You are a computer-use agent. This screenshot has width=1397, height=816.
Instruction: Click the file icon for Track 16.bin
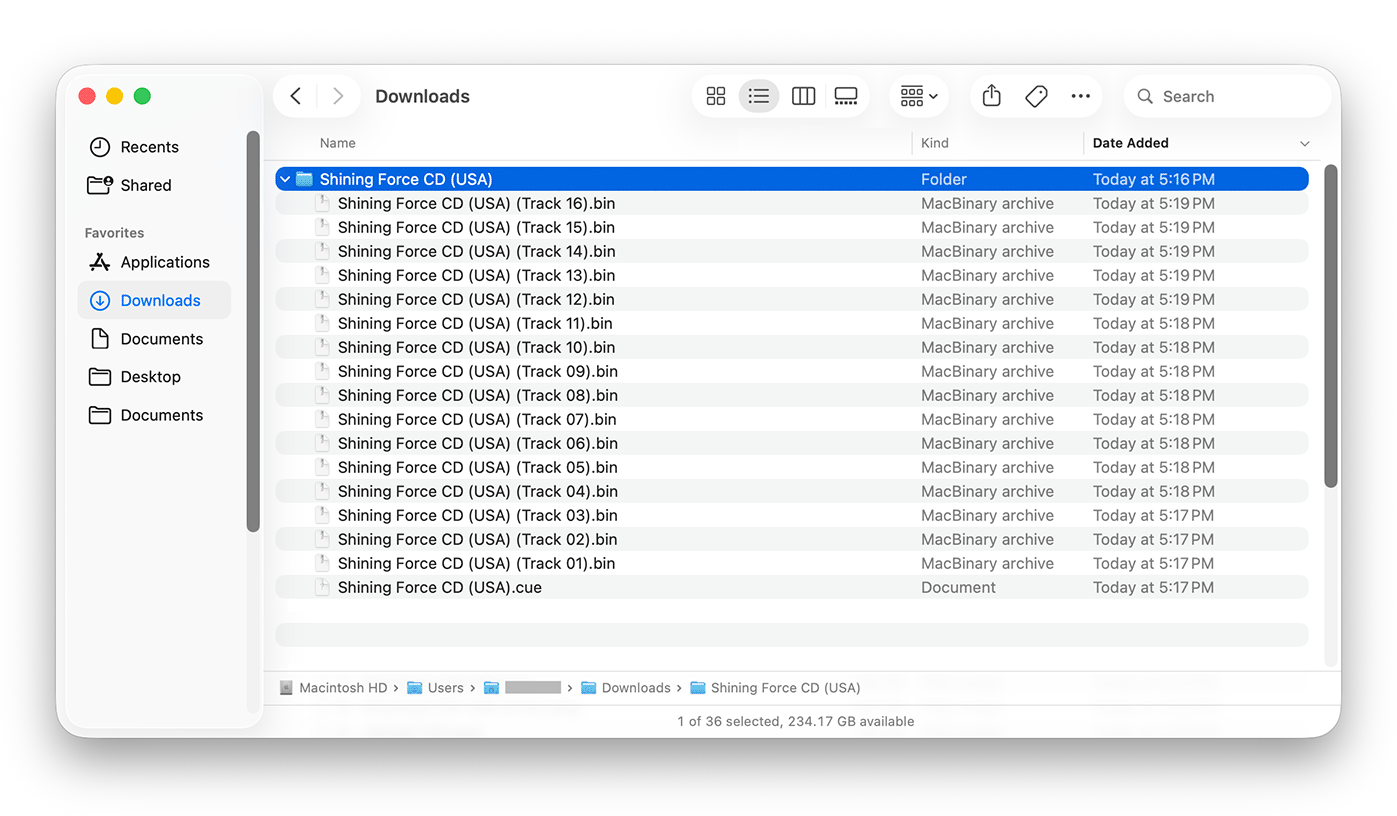tap(322, 203)
